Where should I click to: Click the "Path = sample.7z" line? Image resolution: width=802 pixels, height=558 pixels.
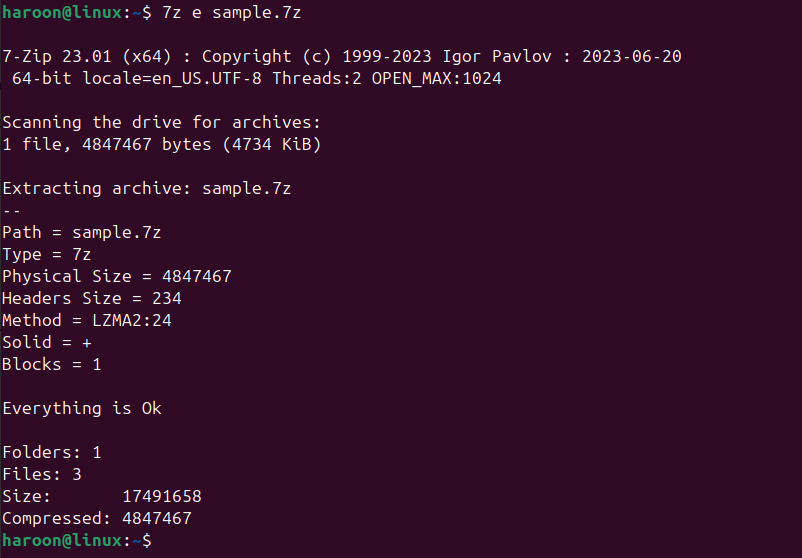tap(81, 232)
